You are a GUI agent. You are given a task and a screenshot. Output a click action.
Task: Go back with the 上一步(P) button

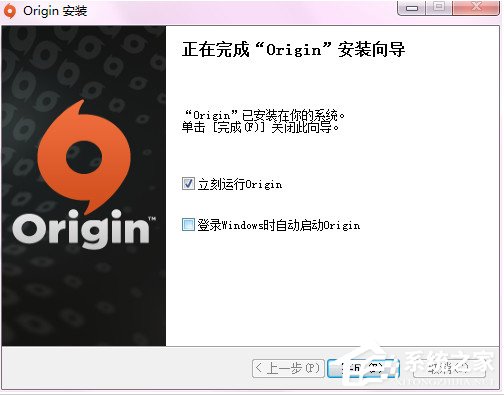tap(288, 368)
